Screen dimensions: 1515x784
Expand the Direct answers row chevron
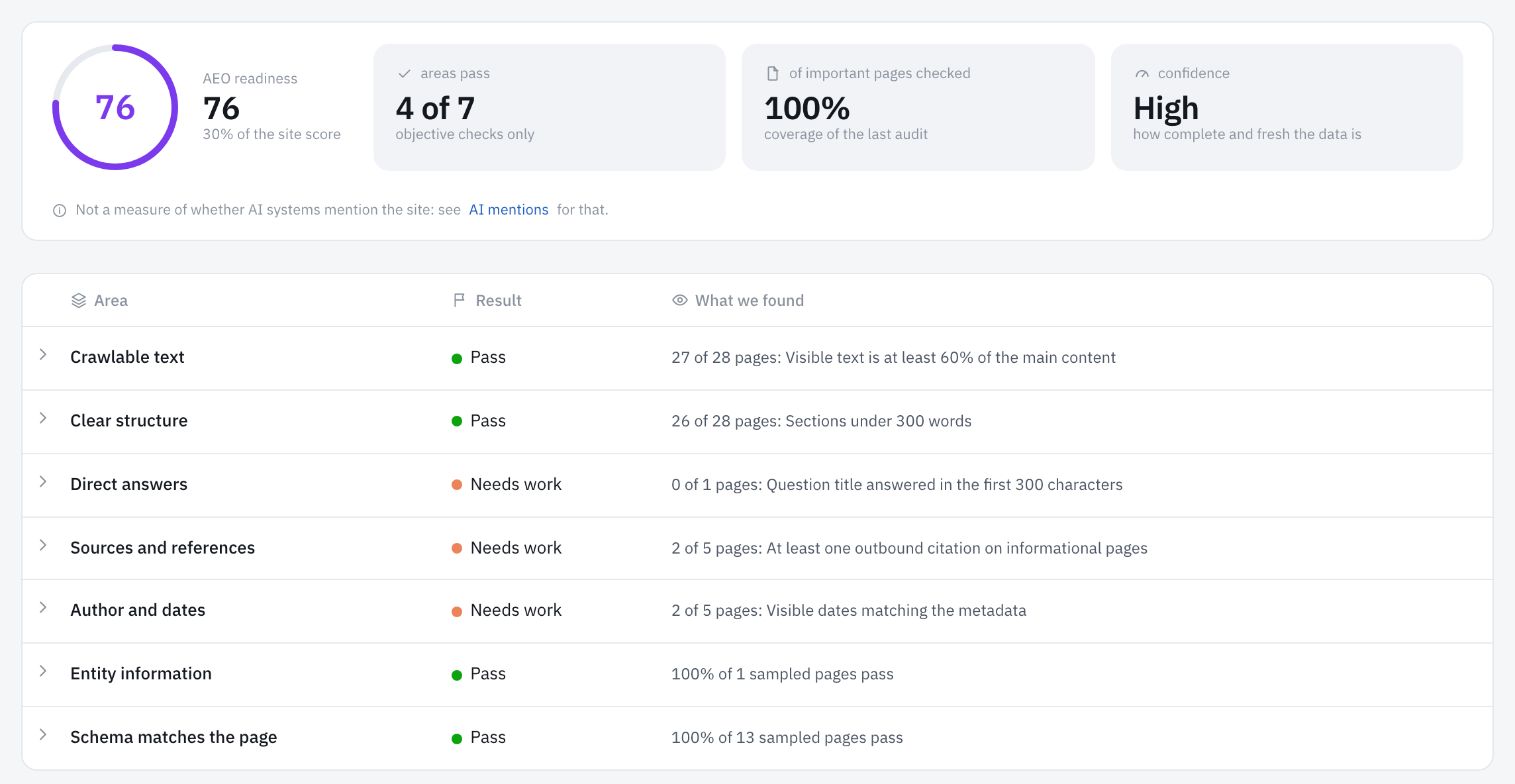pyautogui.click(x=43, y=482)
